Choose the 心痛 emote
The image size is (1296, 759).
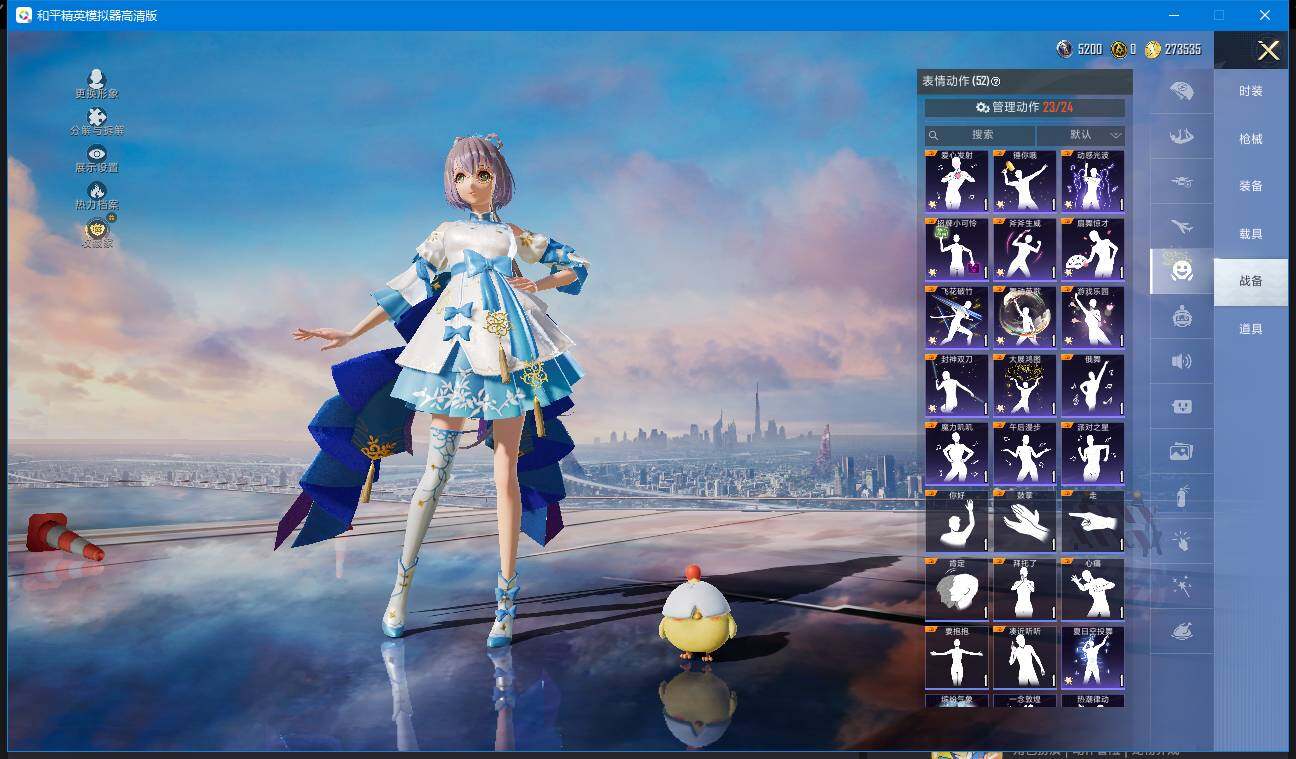1093,589
